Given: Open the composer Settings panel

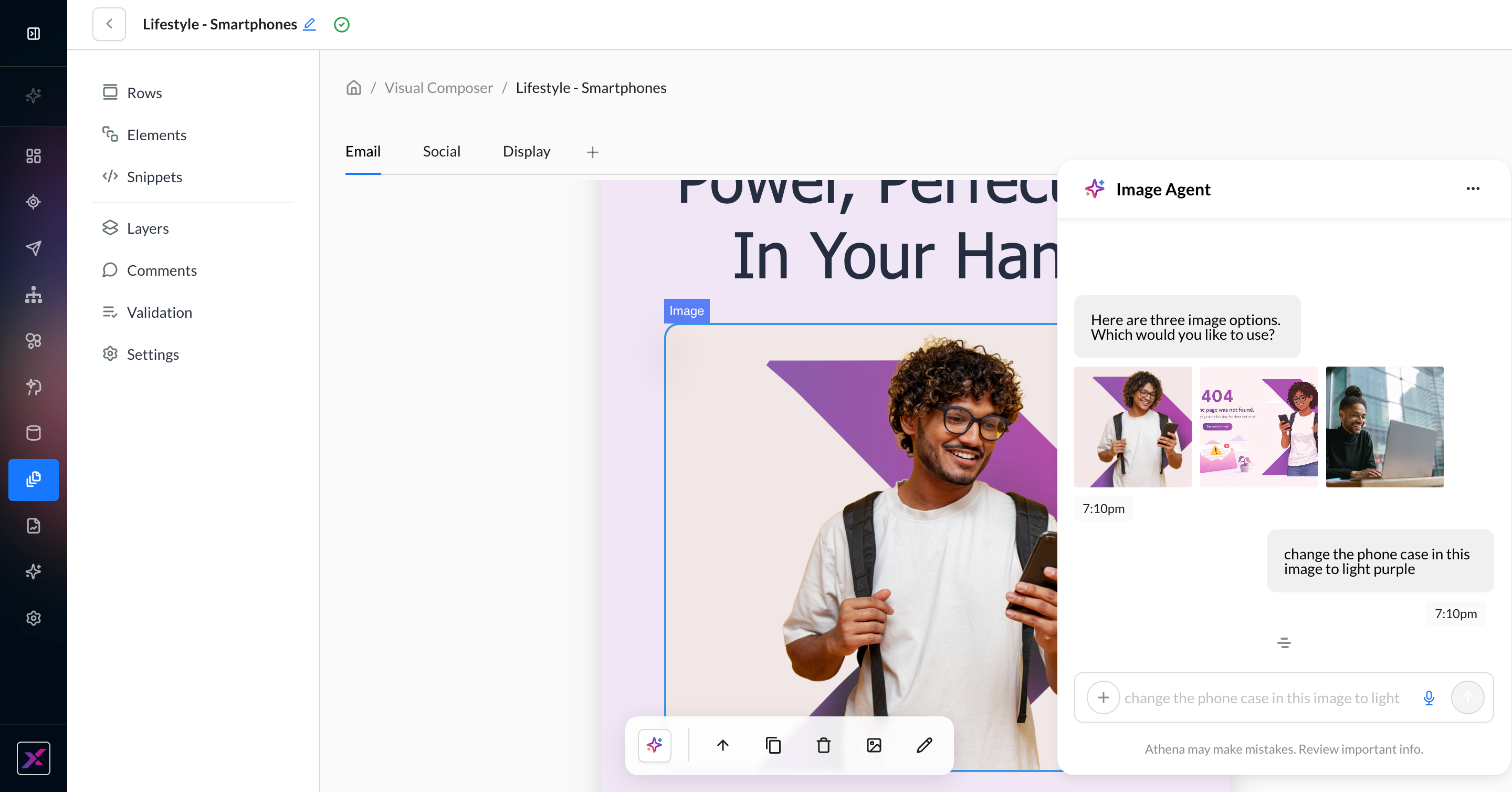Looking at the screenshot, I should (x=141, y=354).
